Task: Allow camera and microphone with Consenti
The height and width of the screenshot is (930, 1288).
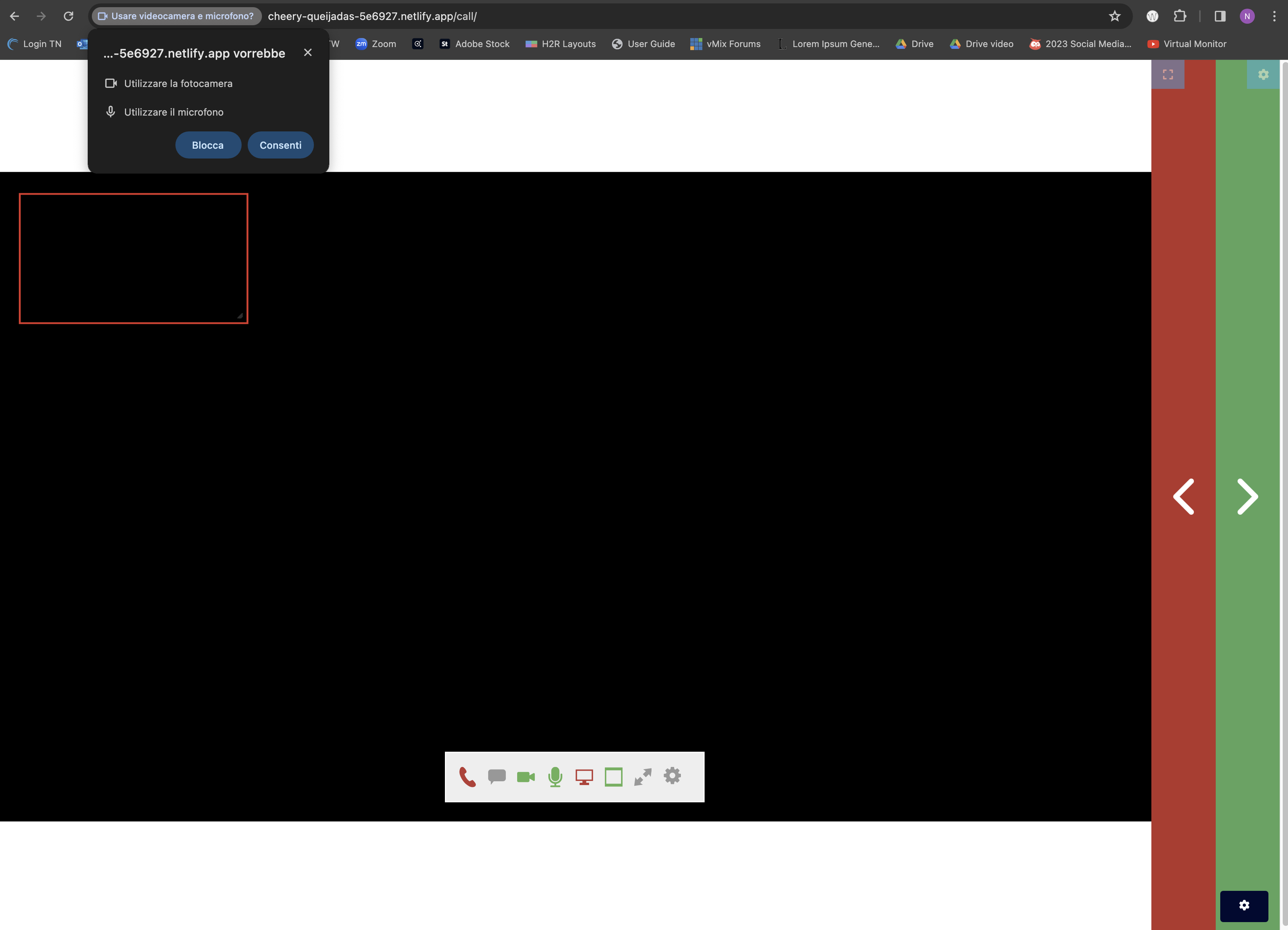Action: 280,145
